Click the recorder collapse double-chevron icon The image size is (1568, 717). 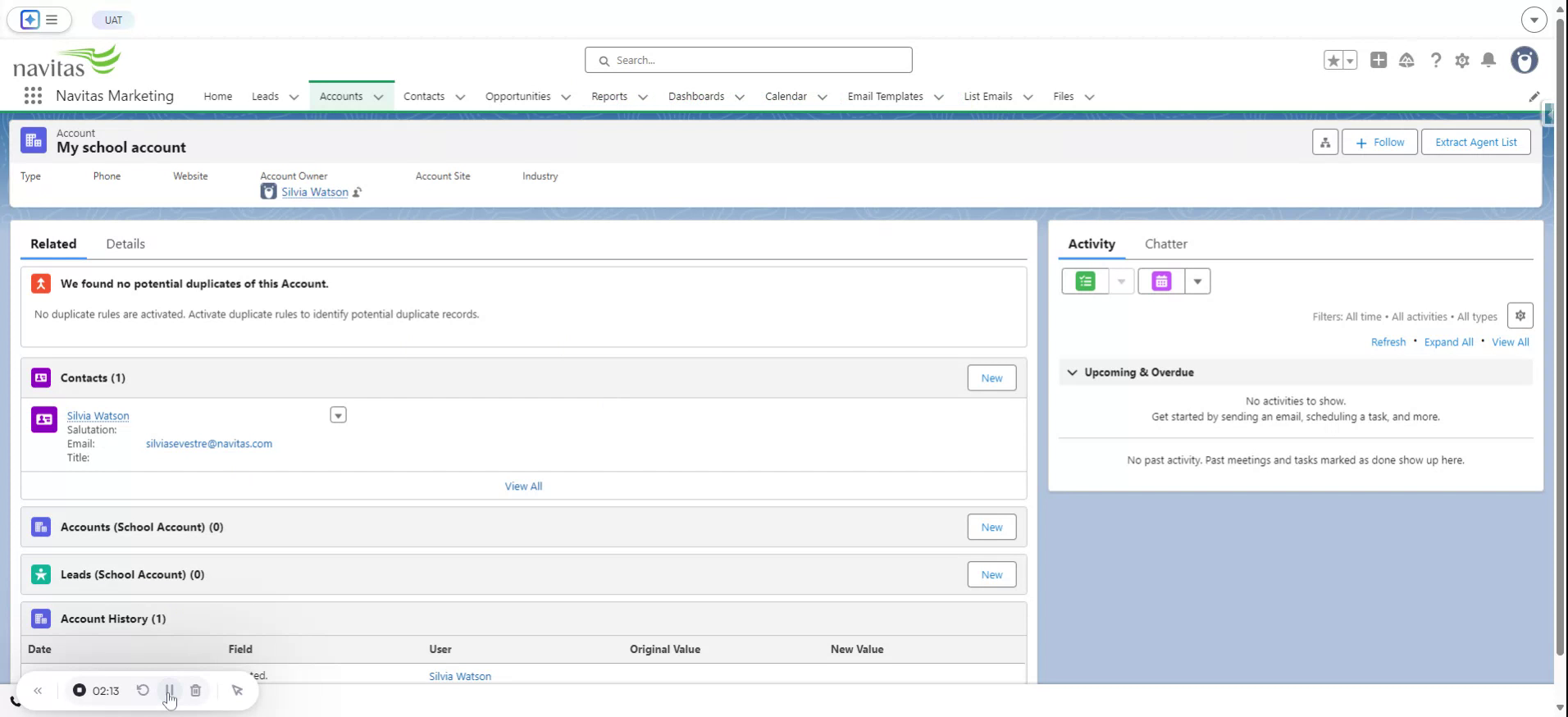click(38, 691)
